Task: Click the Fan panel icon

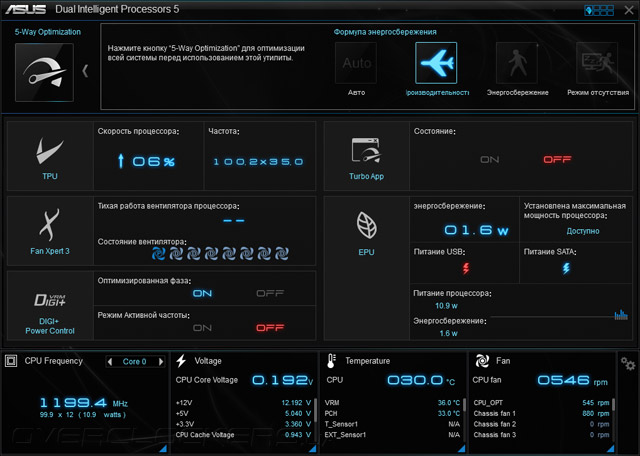Action: click(482, 361)
